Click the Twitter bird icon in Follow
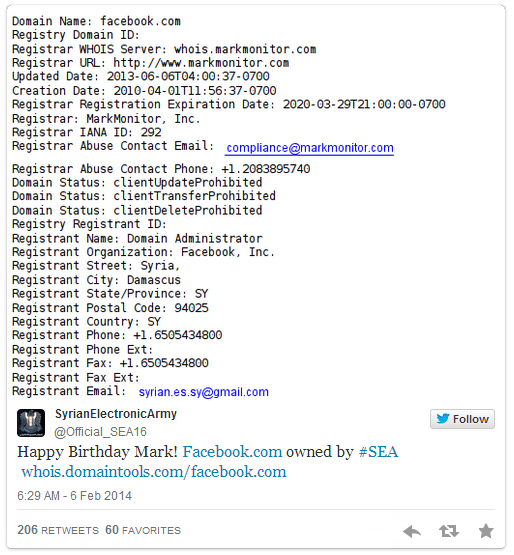Screen dimensions: 514x555 click(x=443, y=419)
